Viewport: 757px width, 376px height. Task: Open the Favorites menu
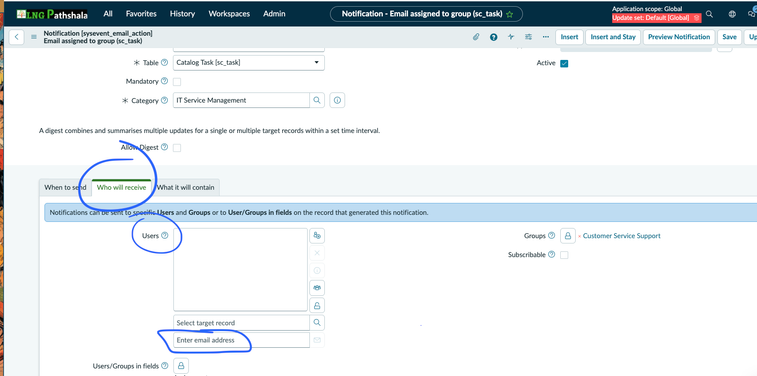point(141,14)
